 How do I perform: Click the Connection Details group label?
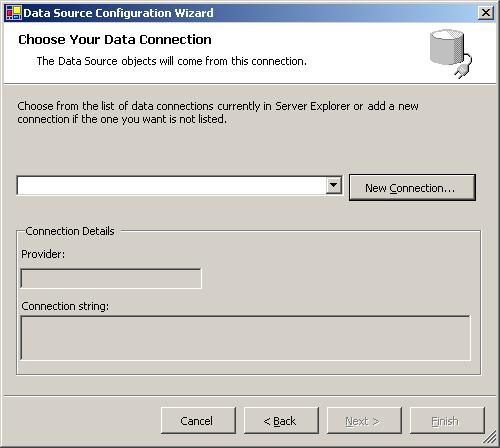[x=70, y=231]
